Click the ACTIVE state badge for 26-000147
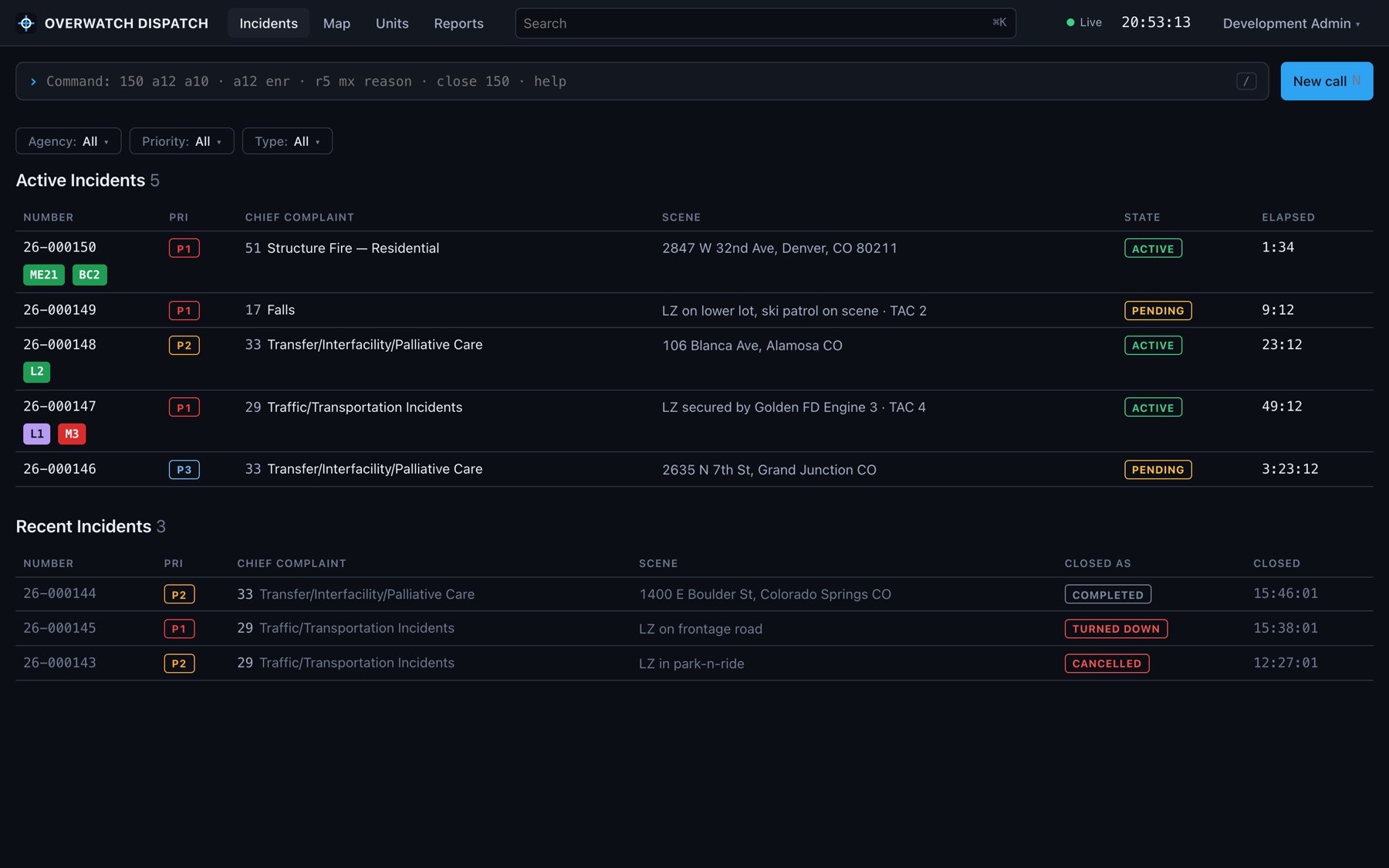 pyautogui.click(x=1153, y=407)
